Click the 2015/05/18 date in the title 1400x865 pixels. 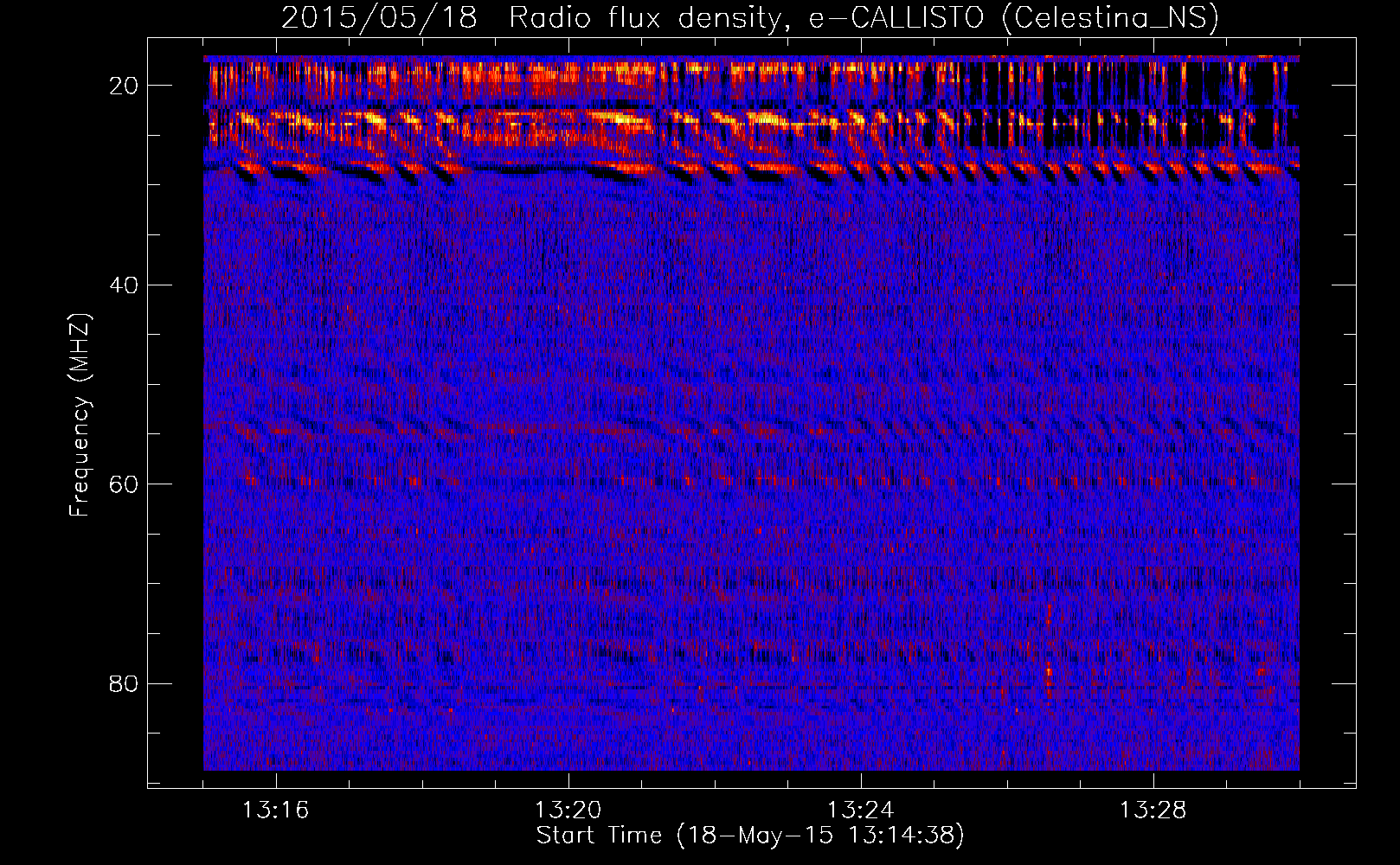[x=379, y=18]
